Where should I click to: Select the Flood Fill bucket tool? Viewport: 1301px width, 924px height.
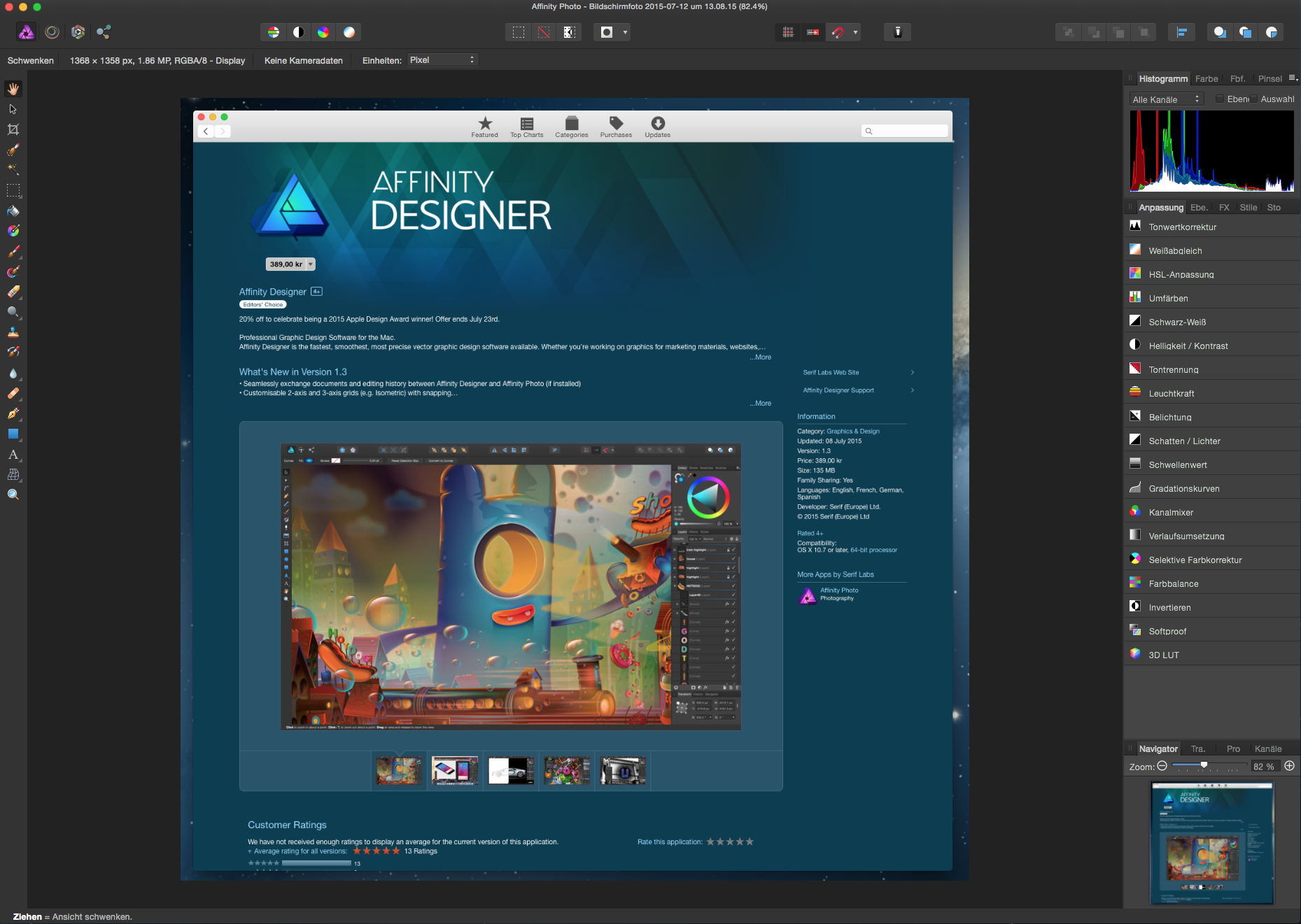pos(13,211)
